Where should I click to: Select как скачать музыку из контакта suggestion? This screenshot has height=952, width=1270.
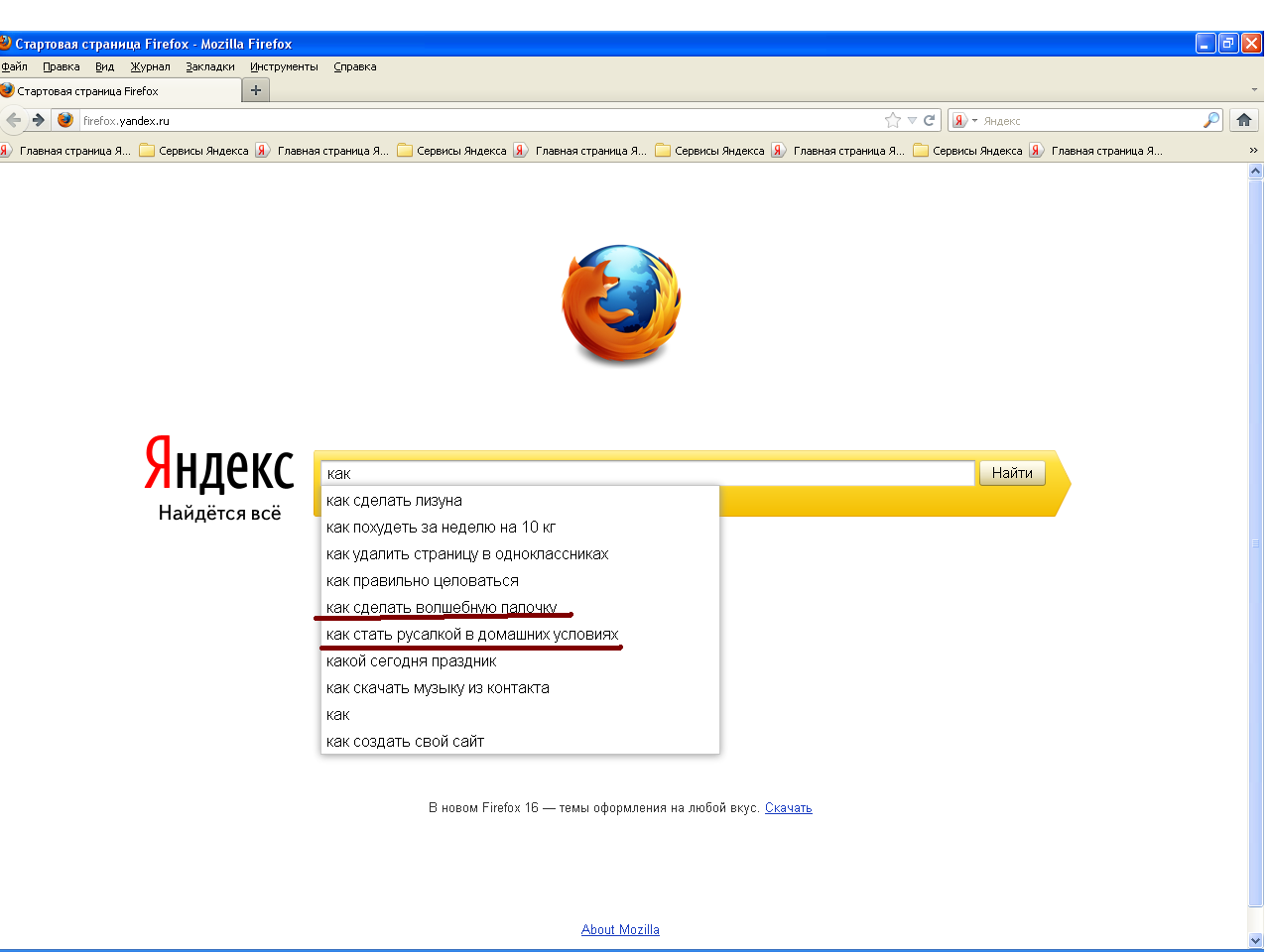point(520,688)
